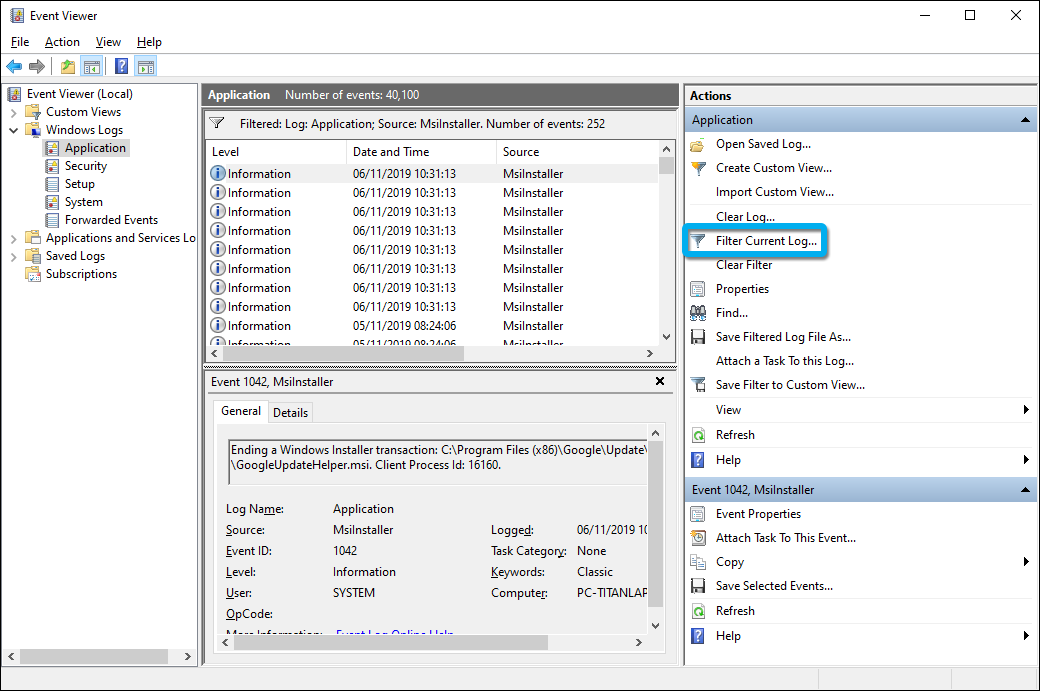Click the Date and Time column header
The image size is (1040, 691).
tap(391, 152)
